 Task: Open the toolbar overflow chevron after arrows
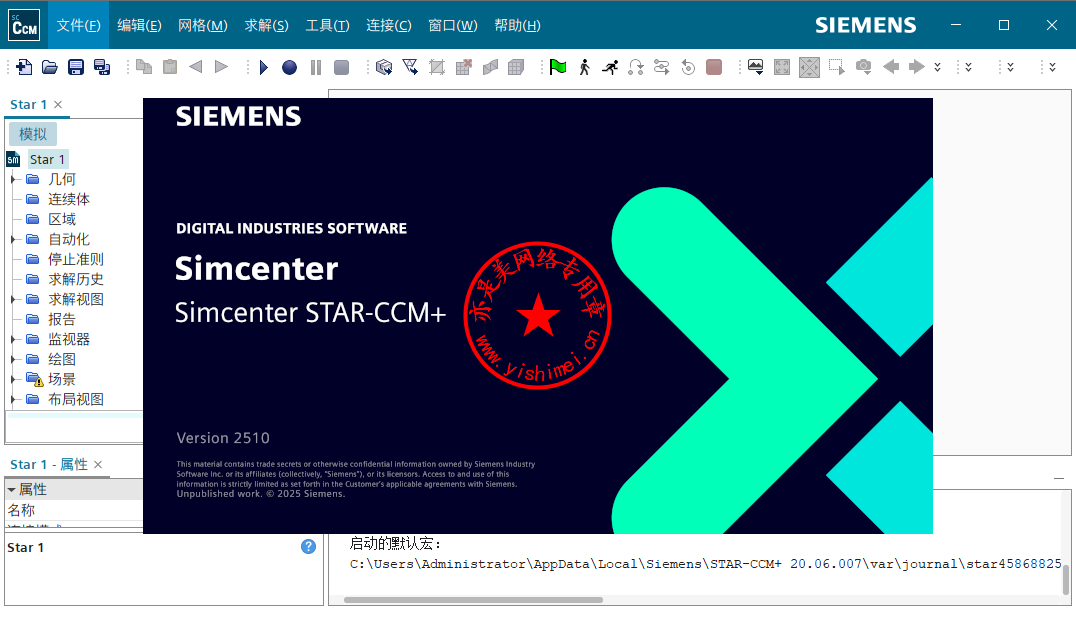pos(937,67)
